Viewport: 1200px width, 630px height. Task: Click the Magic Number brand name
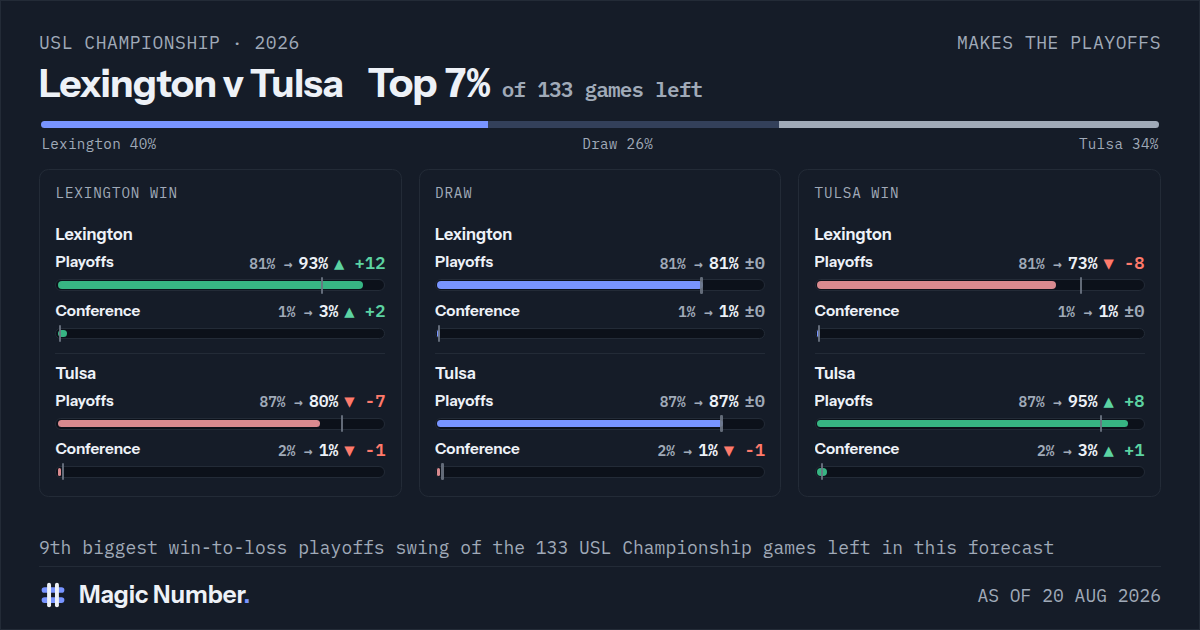coord(164,595)
